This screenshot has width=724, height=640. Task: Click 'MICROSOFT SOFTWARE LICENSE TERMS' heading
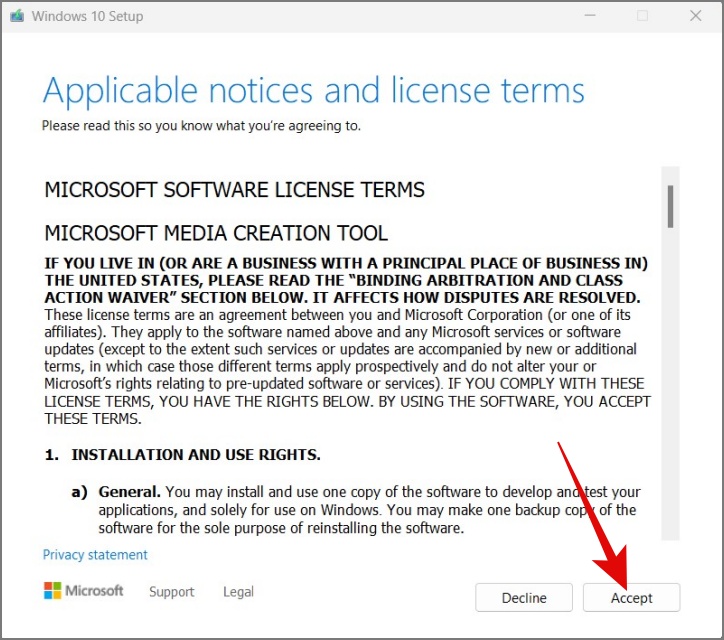coord(235,190)
